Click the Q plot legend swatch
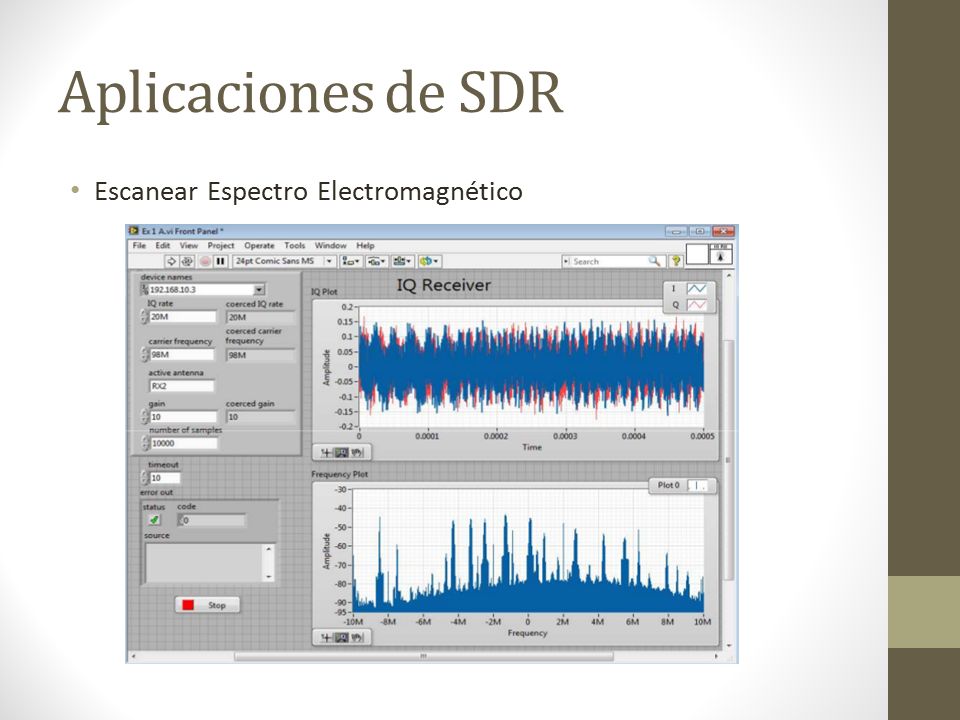Viewport: 960px width, 720px height. pyautogui.click(x=696, y=304)
